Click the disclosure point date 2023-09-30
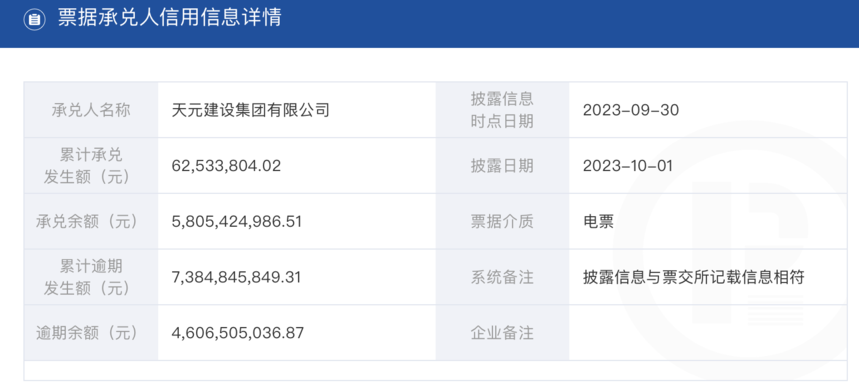Screen dimensions: 859x390 (x=631, y=110)
